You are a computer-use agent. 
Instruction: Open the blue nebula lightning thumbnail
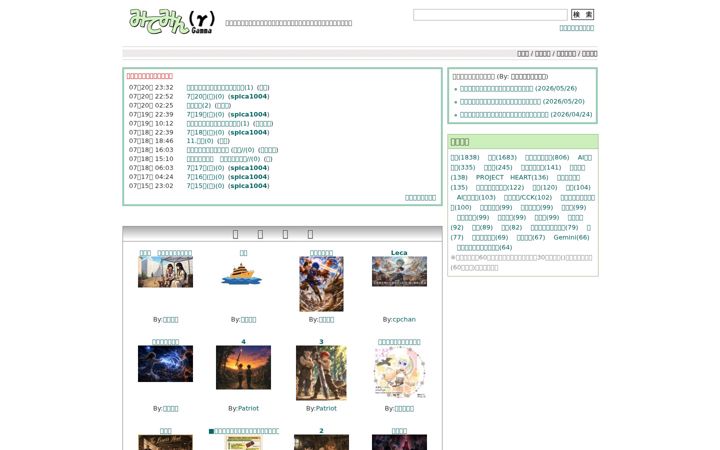(x=165, y=364)
